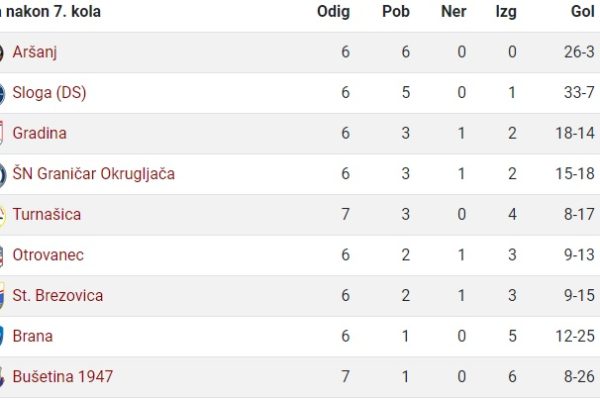Viewport: 600px width, 400px height.
Task: Click the Gol column header
Action: pos(583,11)
